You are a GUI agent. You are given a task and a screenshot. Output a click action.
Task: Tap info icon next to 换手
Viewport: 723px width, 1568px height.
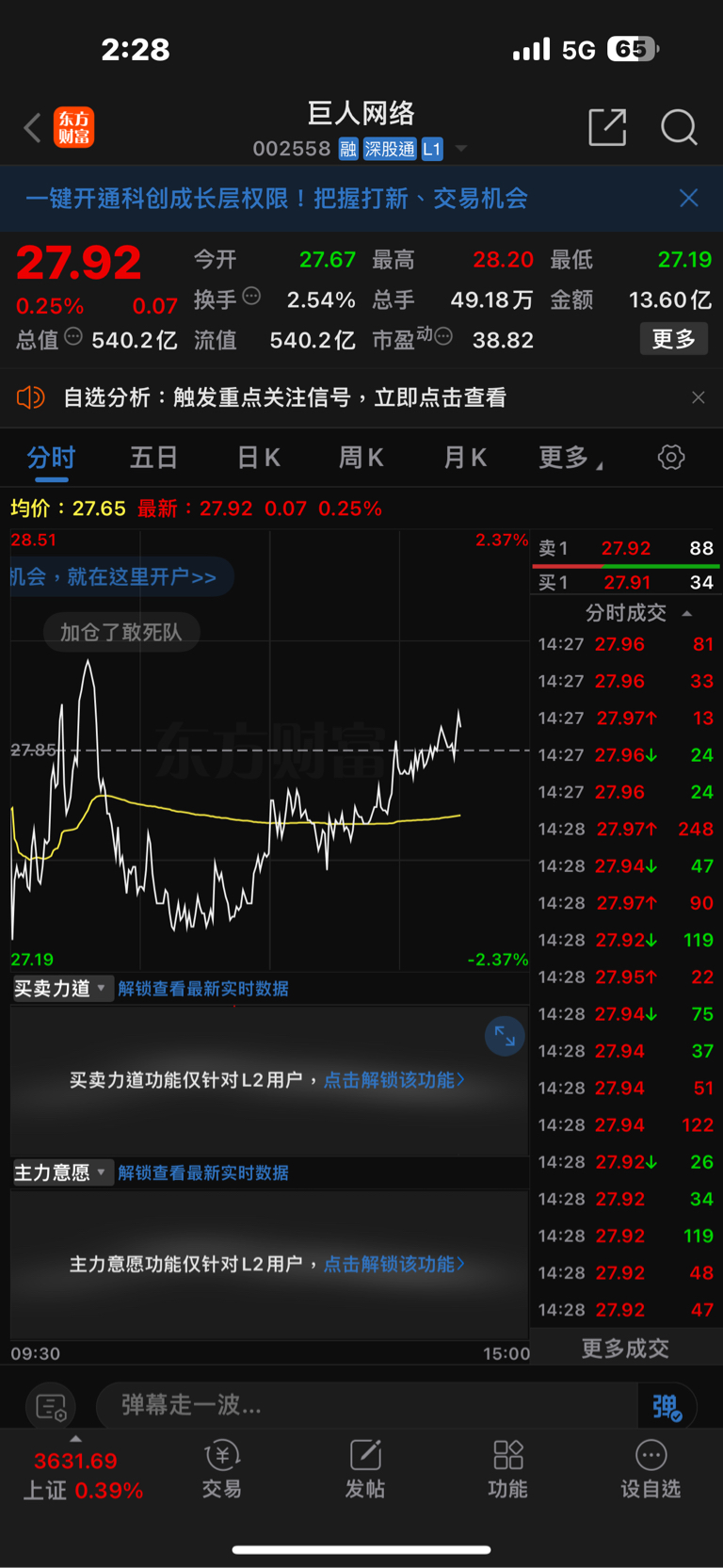click(251, 297)
